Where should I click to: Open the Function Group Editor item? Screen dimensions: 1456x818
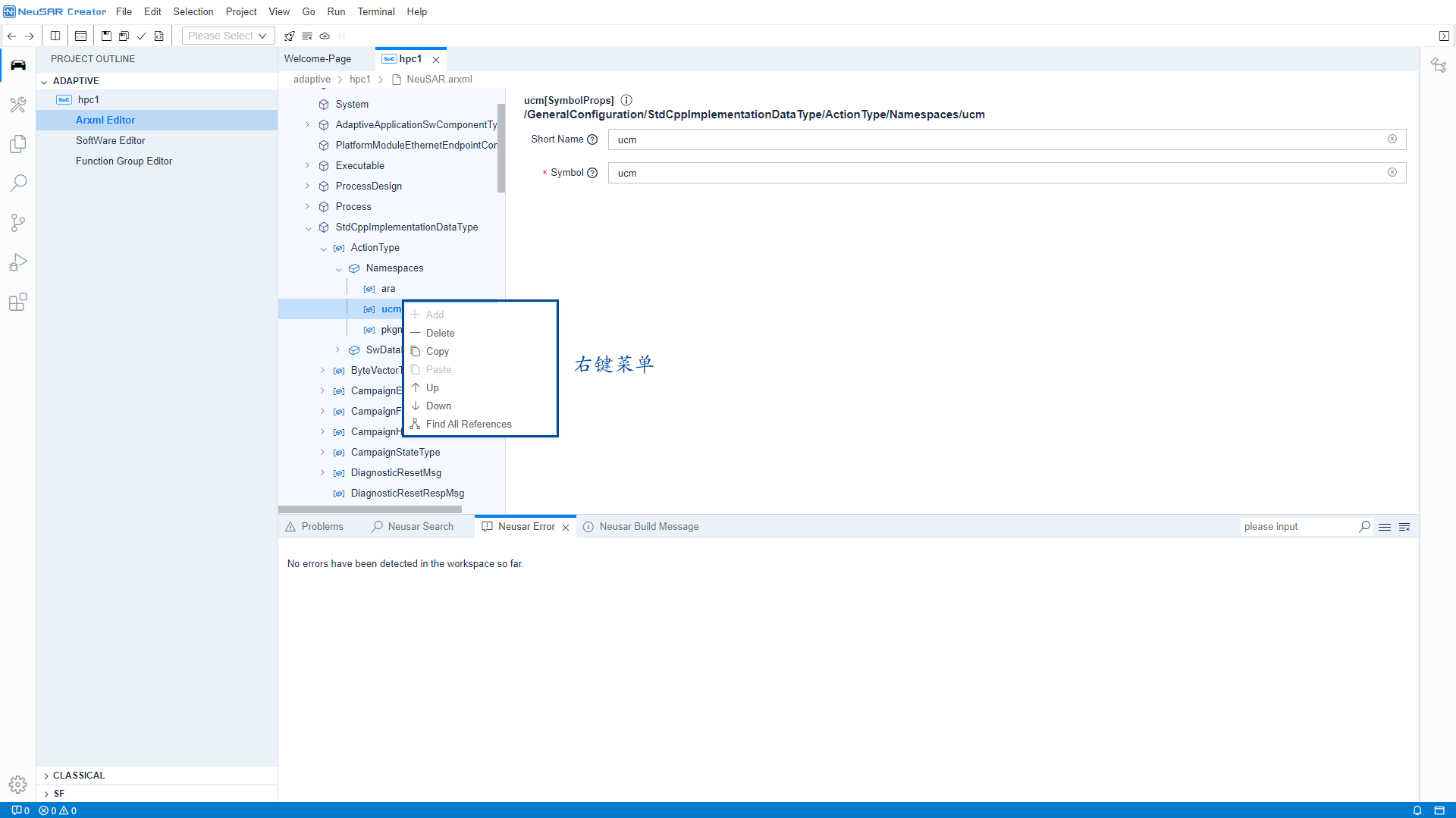pyautogui.click(x=124, y=161)
